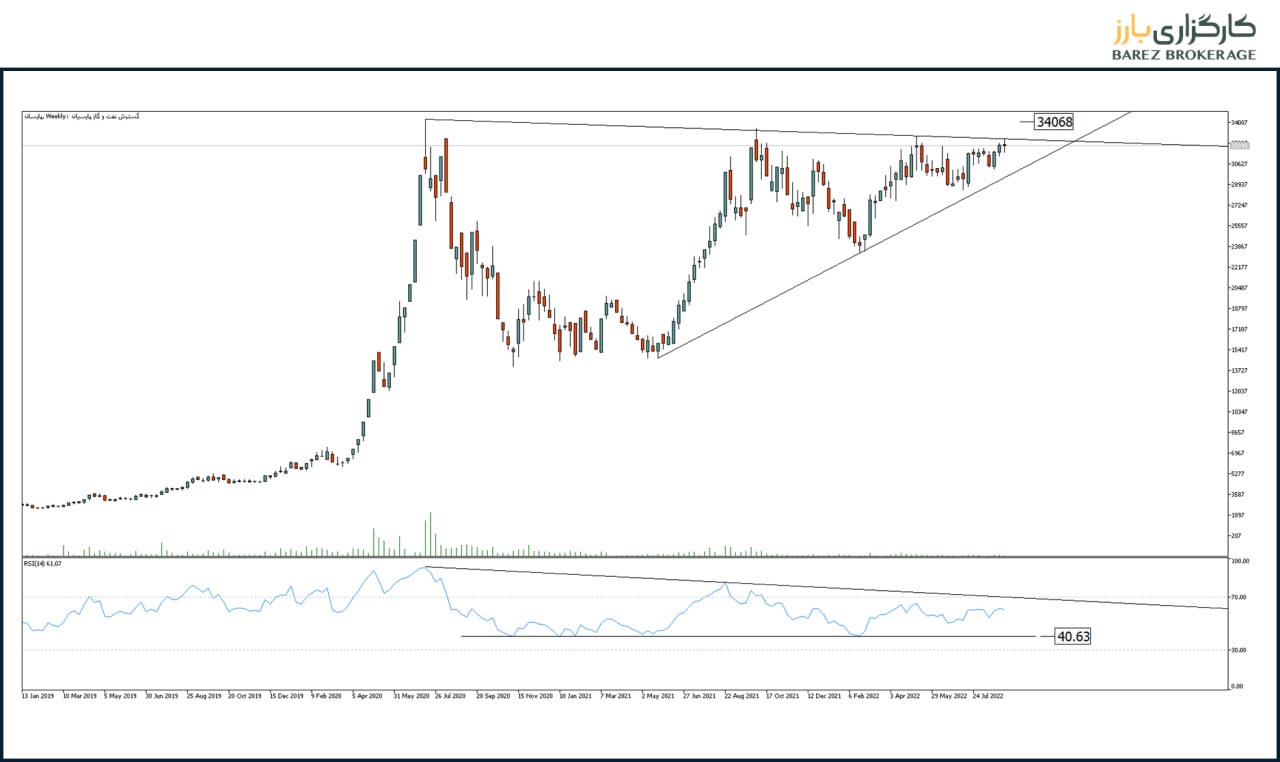Viewport: 1280px width, 762px height.
Task: Click the 22 Aug 2021 date label
Action: coord(742,694)
